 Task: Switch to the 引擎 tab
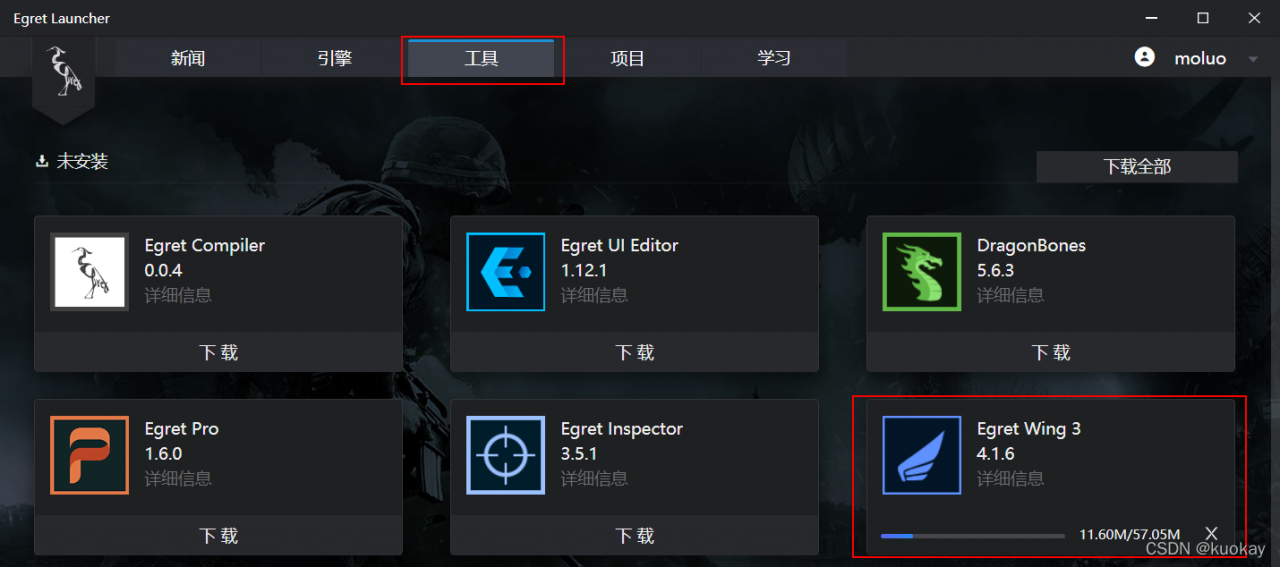click(x=334, y=58)
